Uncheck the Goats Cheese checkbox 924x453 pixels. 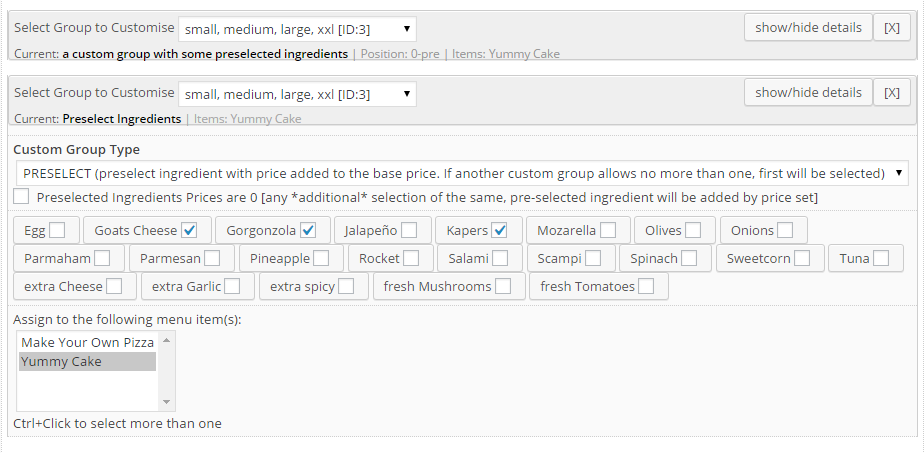pyautogui.click(x=189, y=230)
